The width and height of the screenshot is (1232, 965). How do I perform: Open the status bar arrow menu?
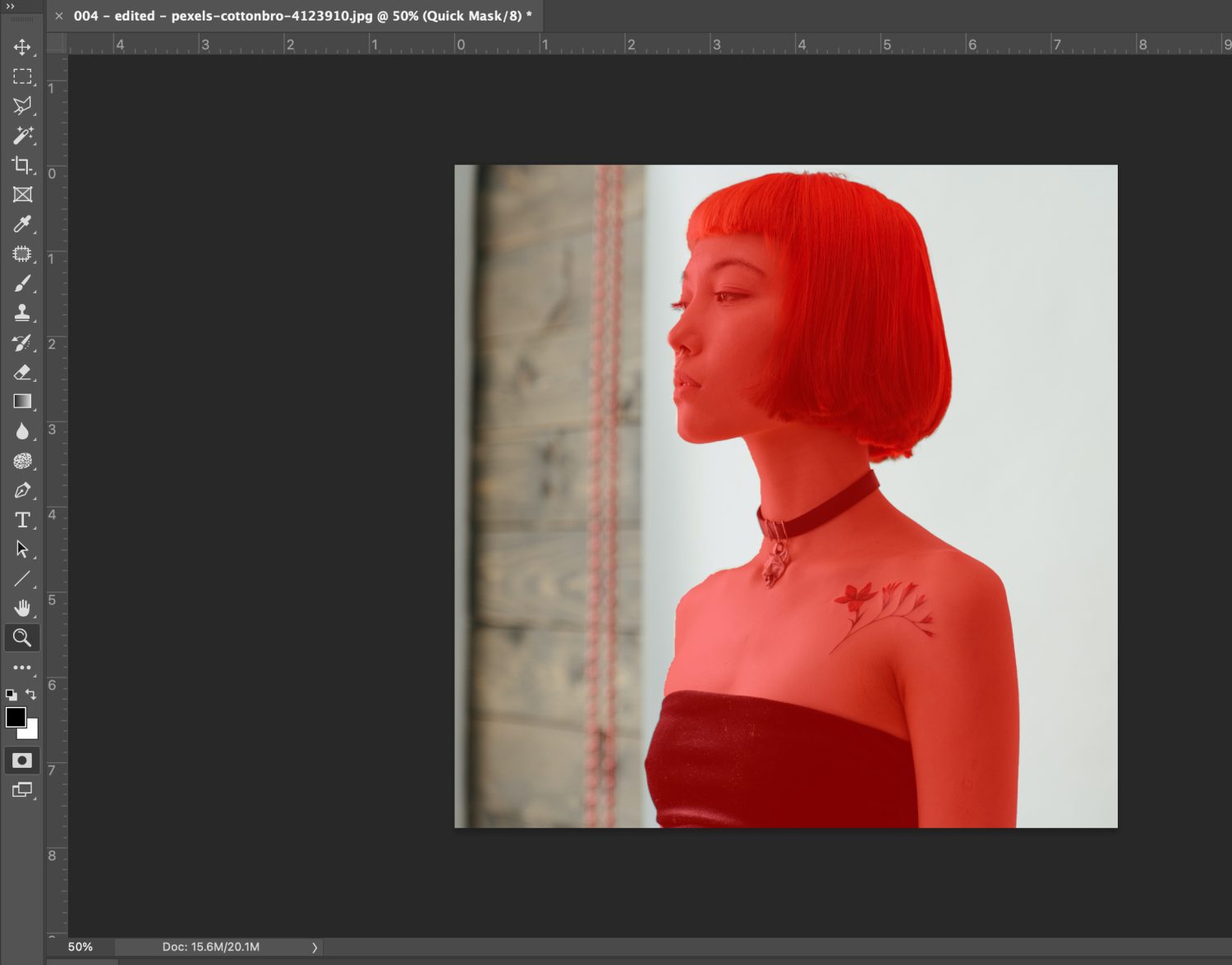(315, 947)
